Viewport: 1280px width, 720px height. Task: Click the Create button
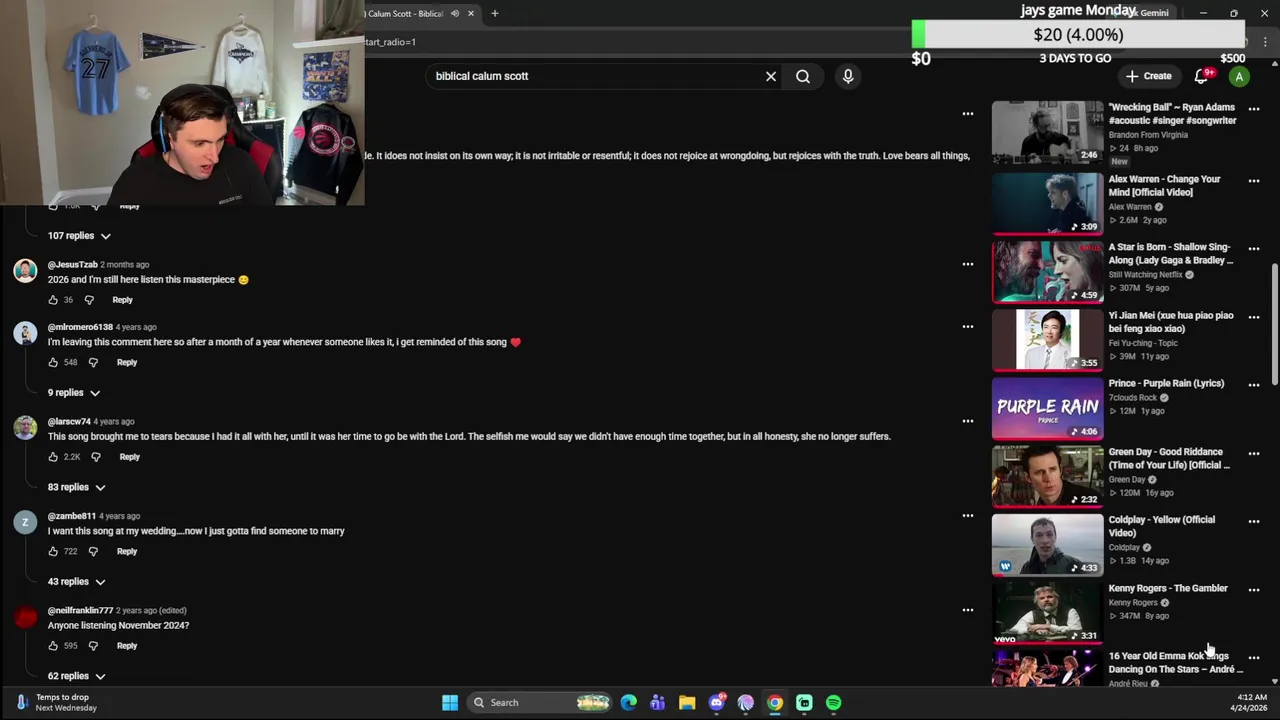click(1148, 76)
